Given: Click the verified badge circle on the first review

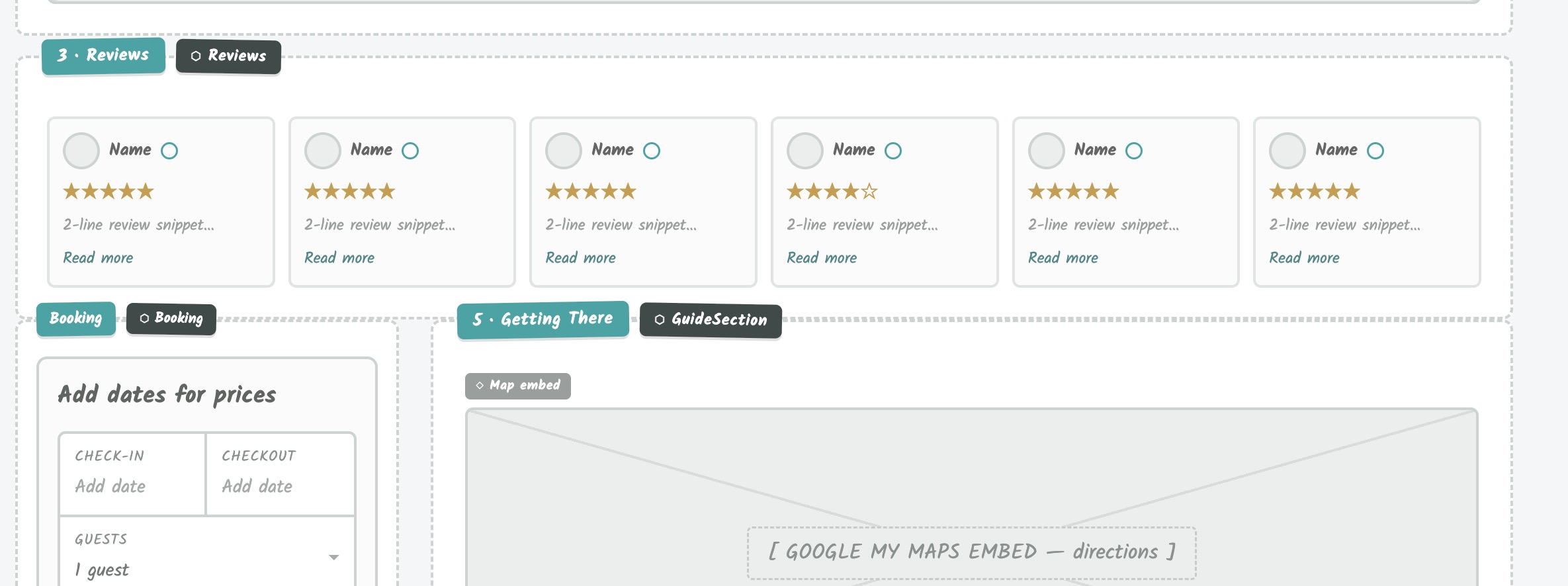Looking at the screenshot, I should (x=169, y=151).
